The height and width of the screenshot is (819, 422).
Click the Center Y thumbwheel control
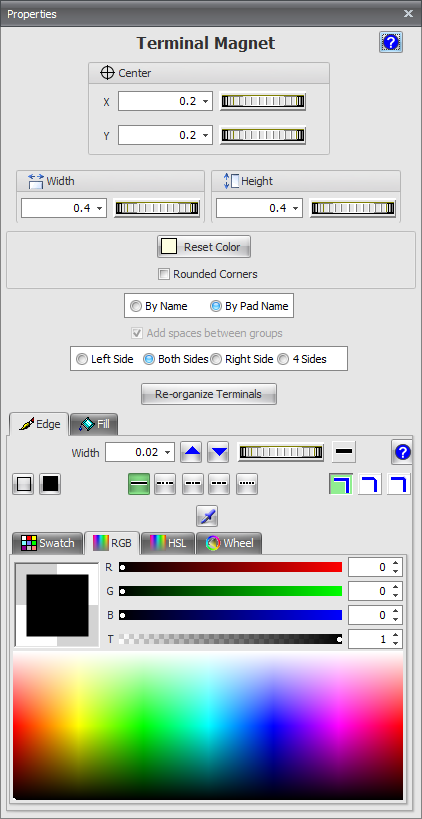coord(263,135)
